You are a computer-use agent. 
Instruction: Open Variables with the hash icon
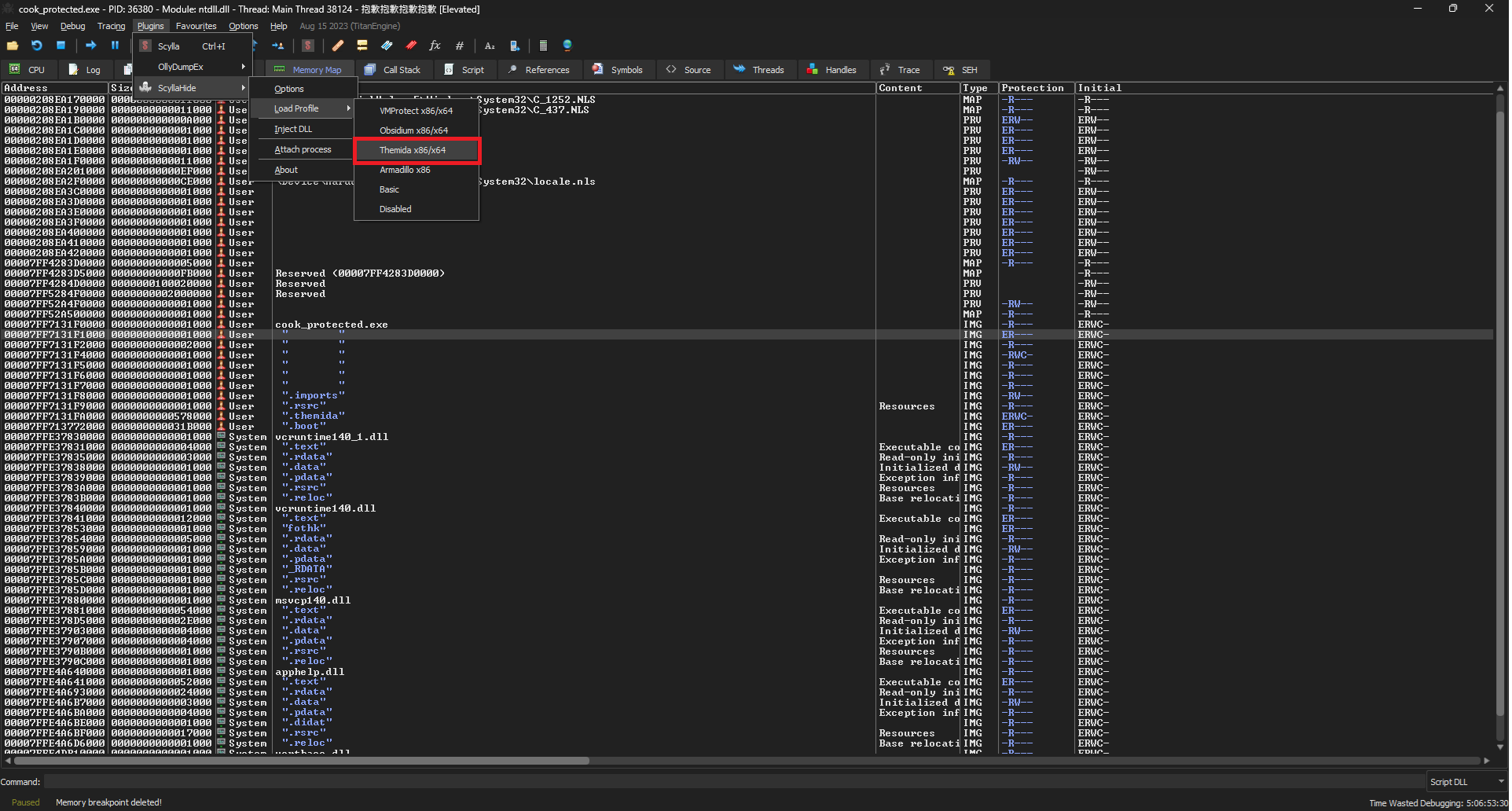[460, 46]
